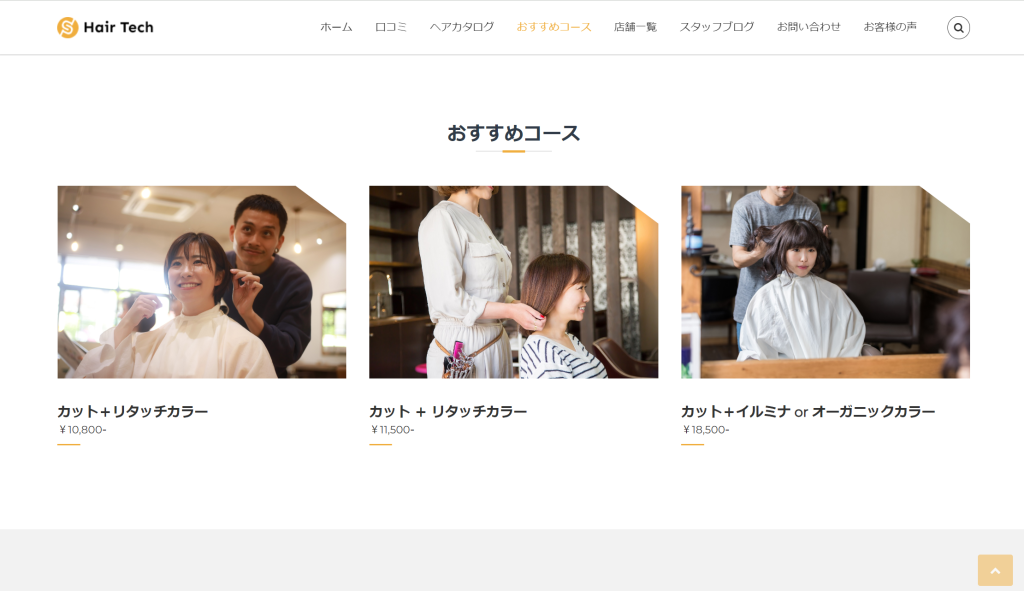The image size is (1024, 591).
Task: Open the ¥11,500 course photo of the stylist in white
Action: (x=513, y=282)
